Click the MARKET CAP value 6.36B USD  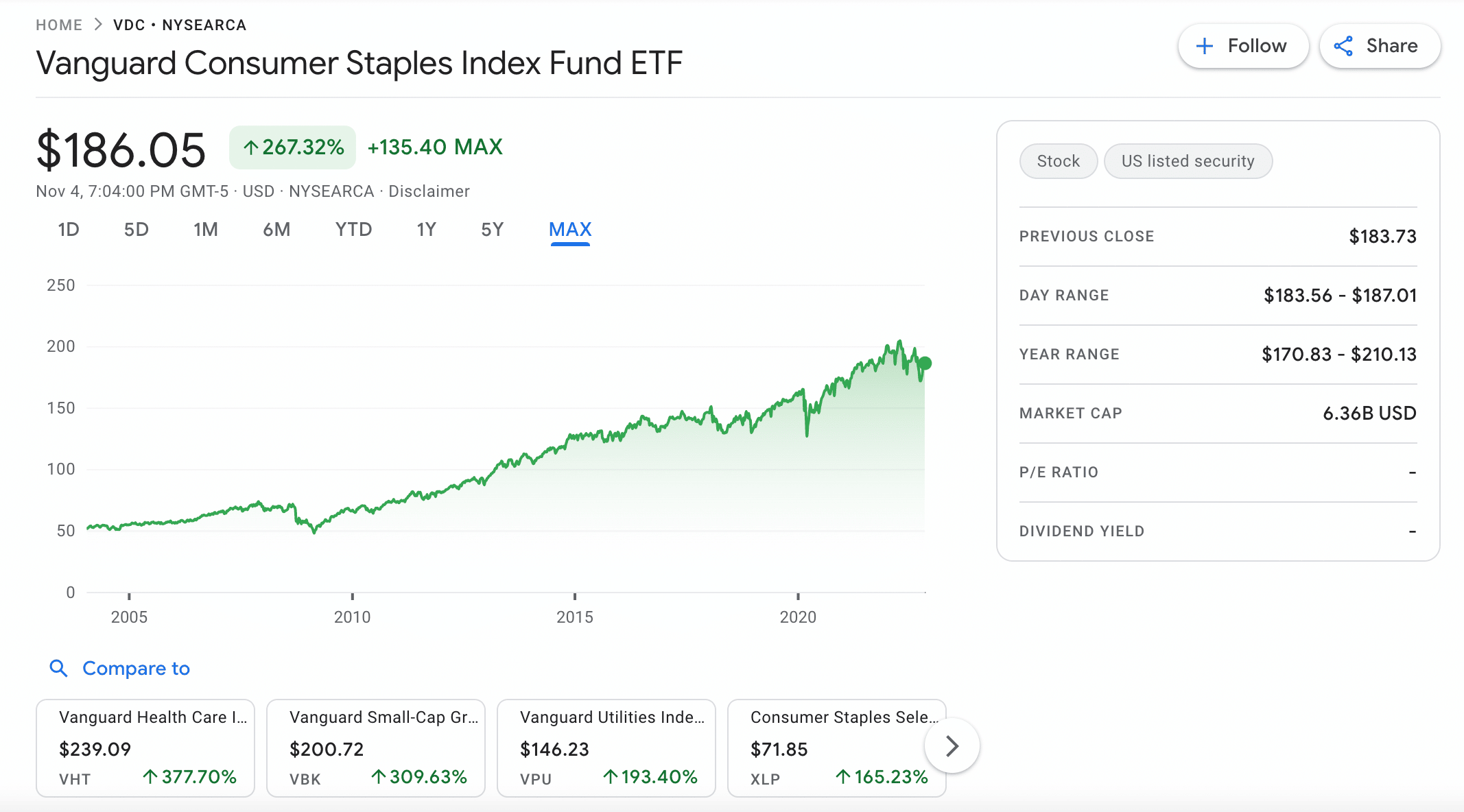coord(1369,414)
